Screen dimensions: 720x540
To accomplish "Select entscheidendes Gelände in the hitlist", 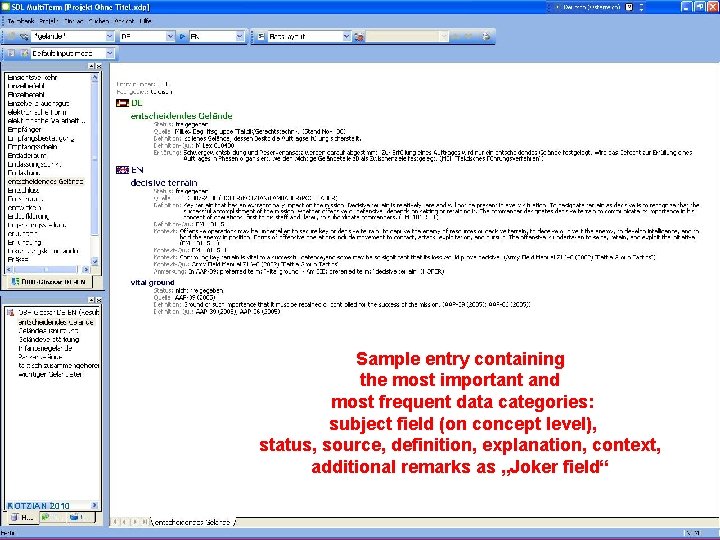I will pos(56,322).
